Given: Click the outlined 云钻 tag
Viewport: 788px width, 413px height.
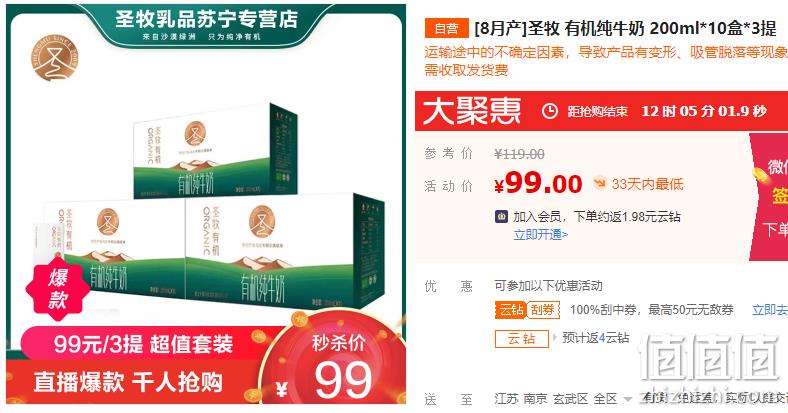Looking at the screenshot, I should coord(522,339).
